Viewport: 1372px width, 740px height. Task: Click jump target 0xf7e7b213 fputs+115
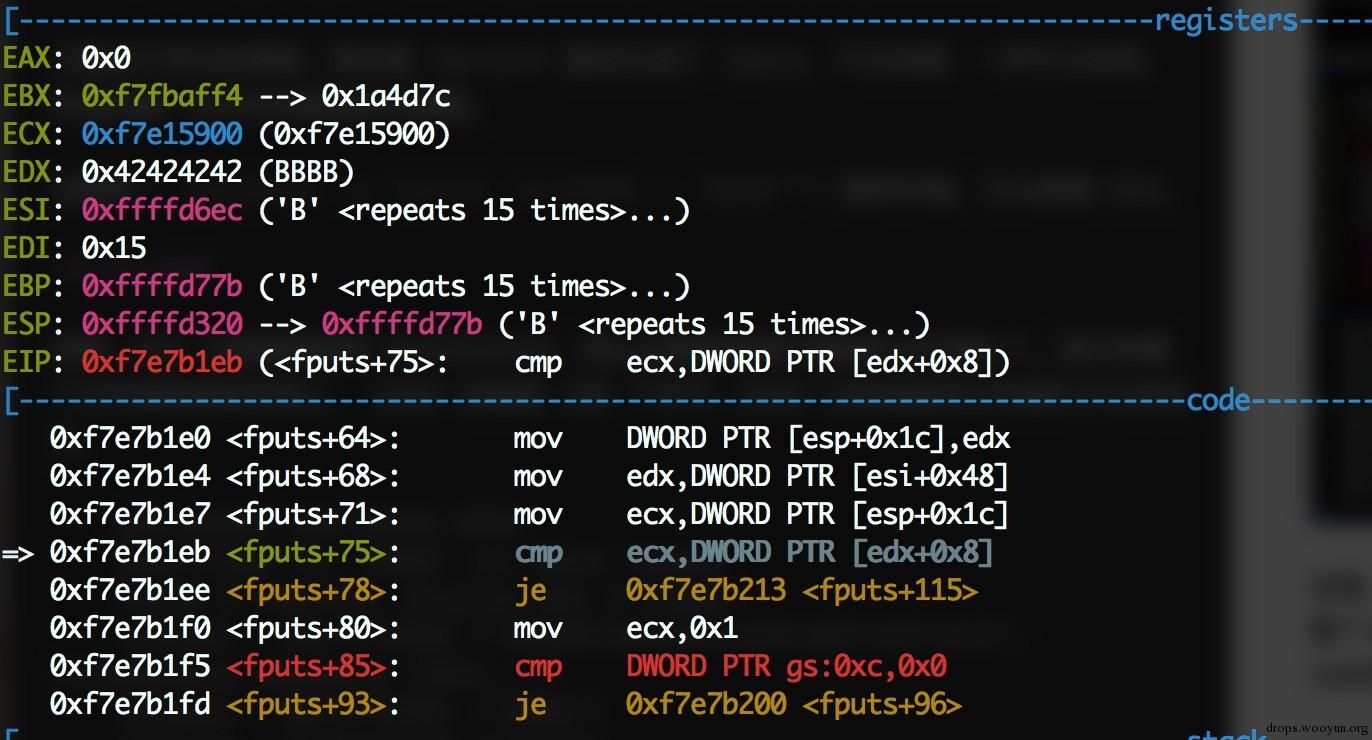coord(802,591)
